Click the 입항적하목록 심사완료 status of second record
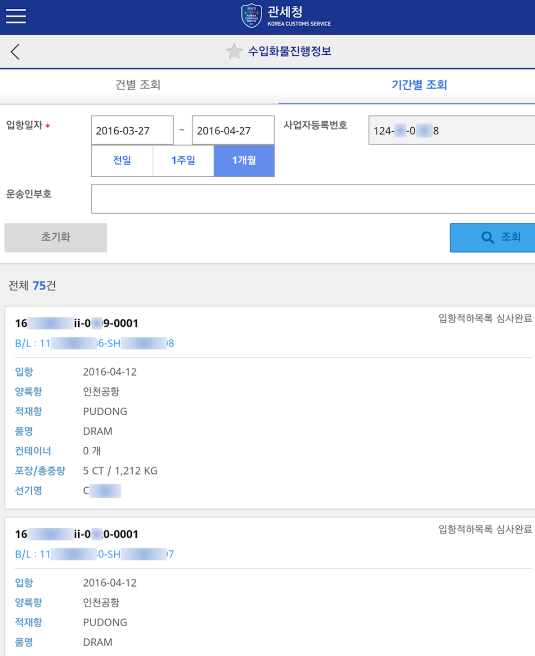 485,529
